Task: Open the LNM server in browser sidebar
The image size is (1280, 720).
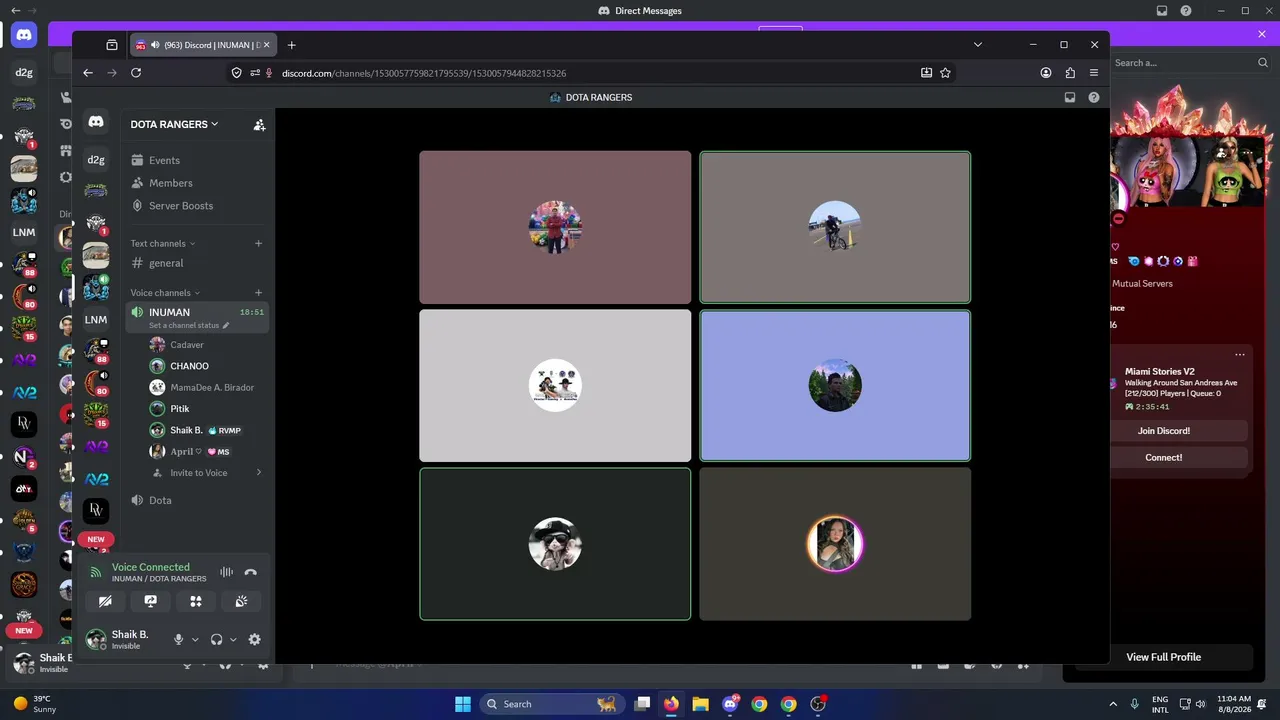Action: point(96,320)
